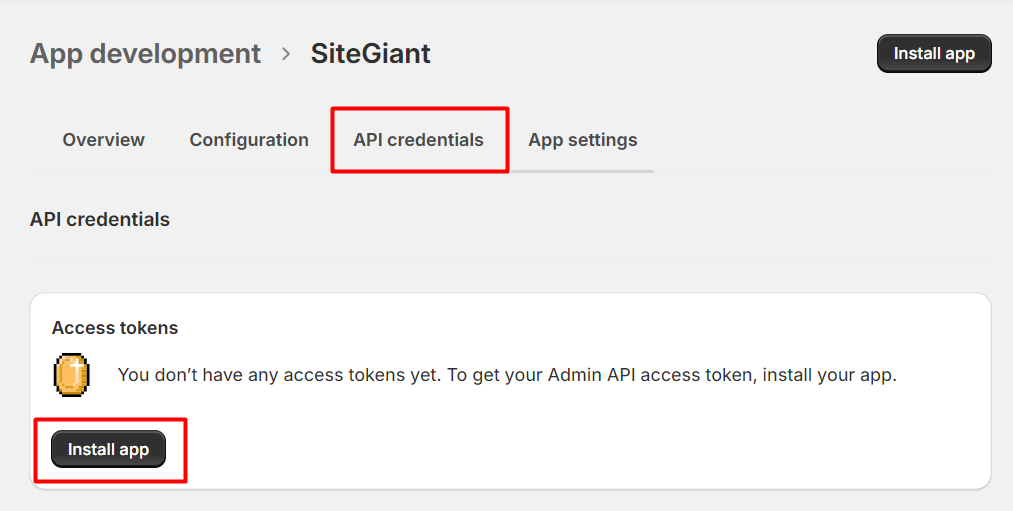Click Install app under Access tokens

[108, 450]
